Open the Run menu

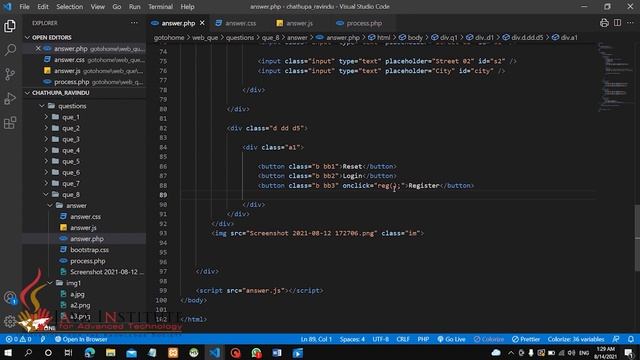pos(134,7)
